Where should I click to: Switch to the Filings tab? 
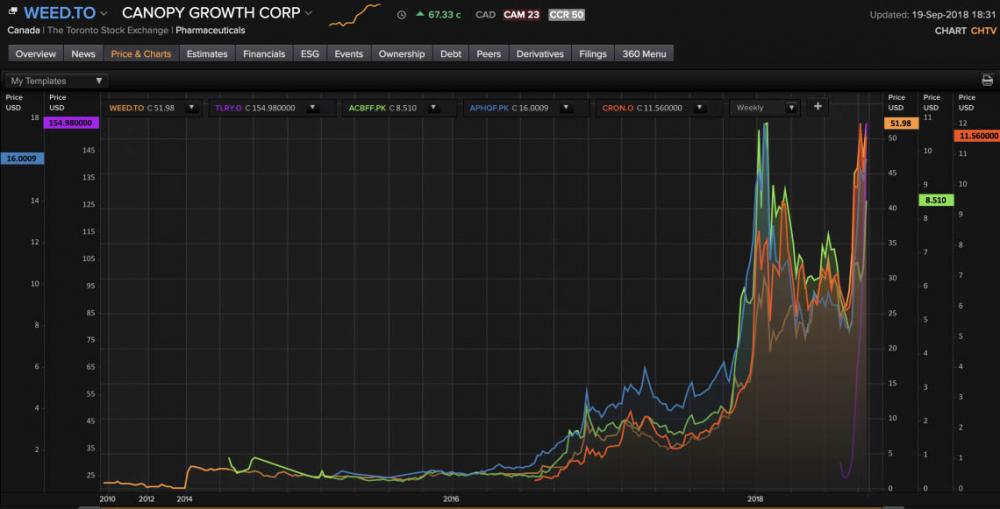(x=593, y=54)
